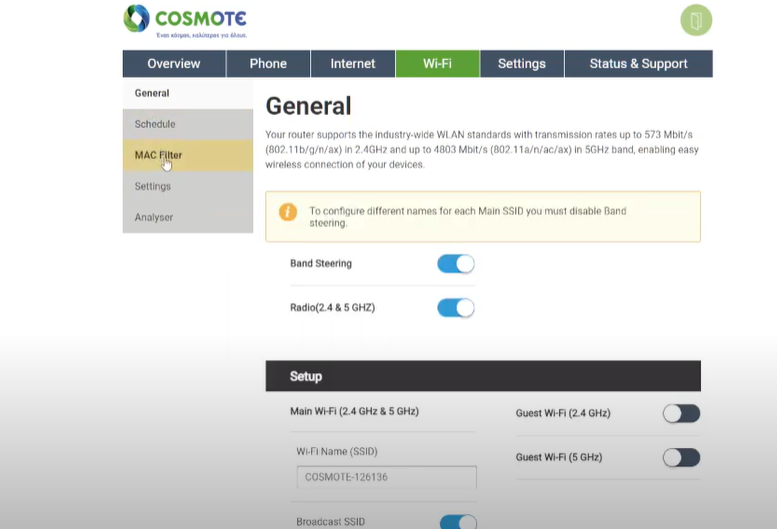Go to the Internet tab
The image size is (777, 529).
pos(353,64)
